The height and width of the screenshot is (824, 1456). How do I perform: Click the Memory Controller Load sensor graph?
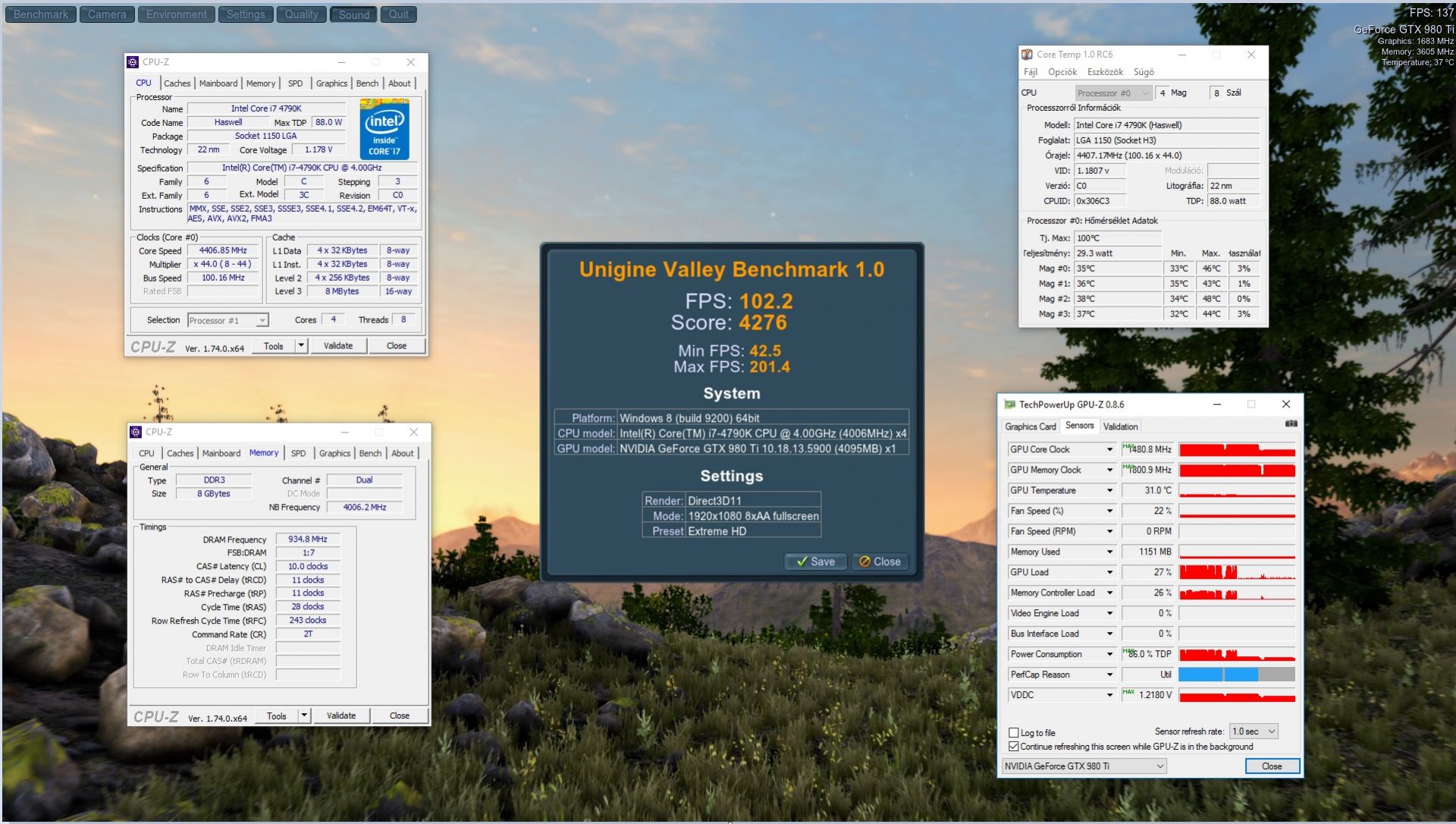point(1237,593)
